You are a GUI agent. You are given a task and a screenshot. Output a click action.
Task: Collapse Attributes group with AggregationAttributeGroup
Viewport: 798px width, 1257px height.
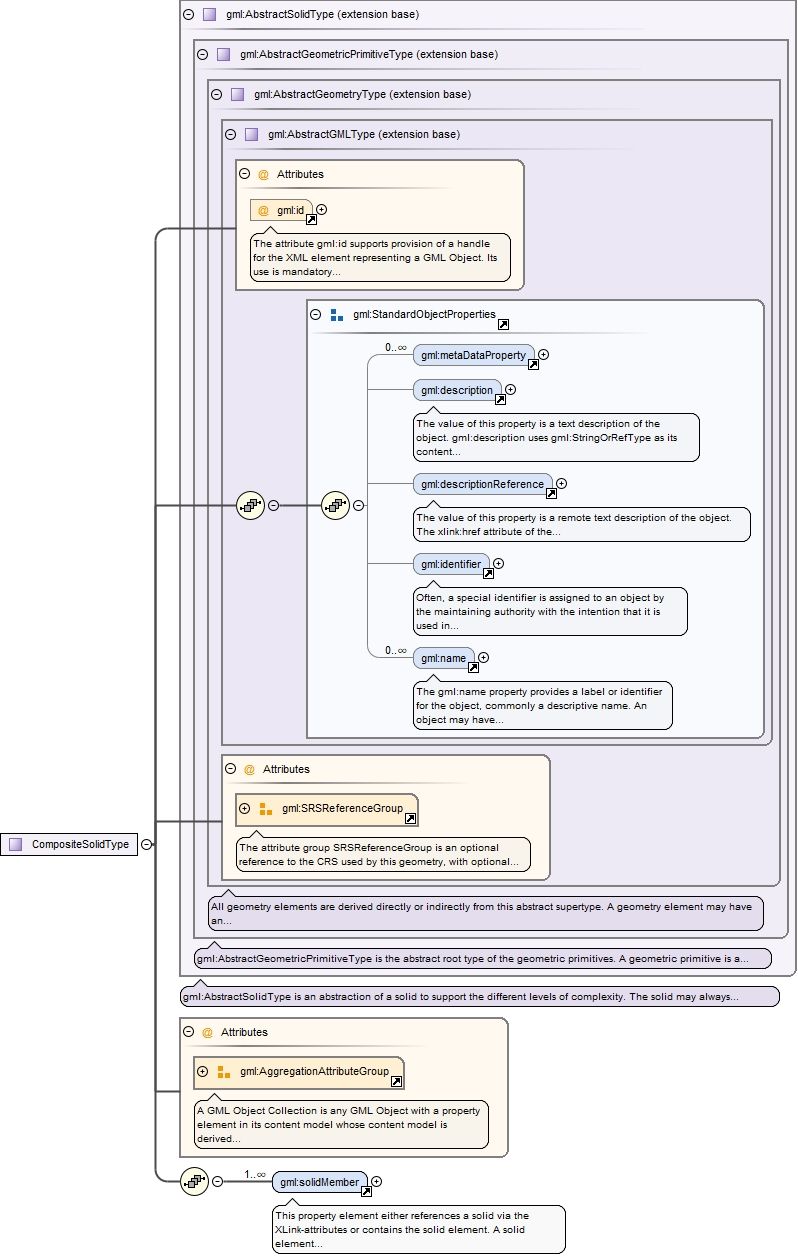click(188, 1032)
